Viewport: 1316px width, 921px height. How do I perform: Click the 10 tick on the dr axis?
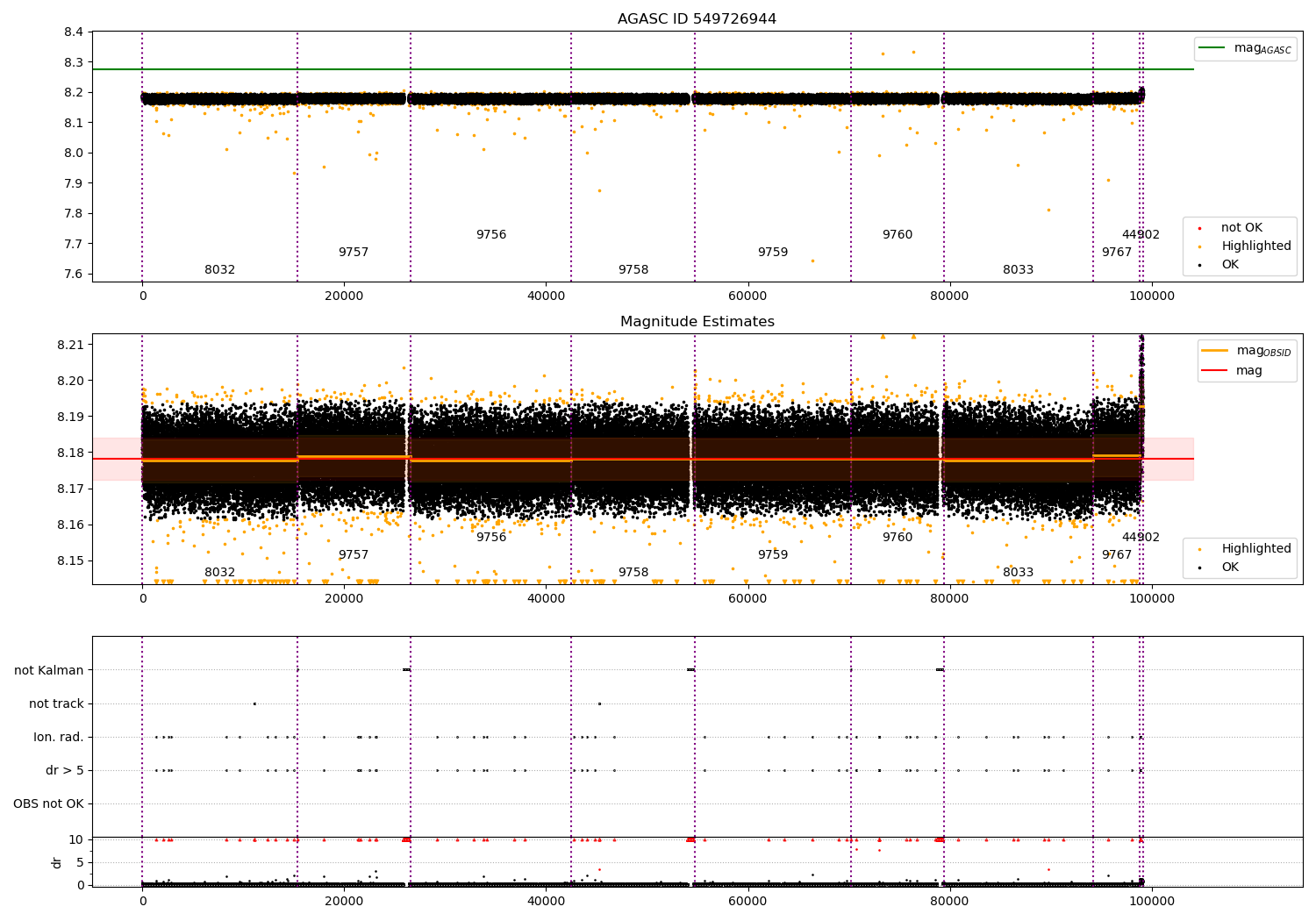[x=77, y=839]
